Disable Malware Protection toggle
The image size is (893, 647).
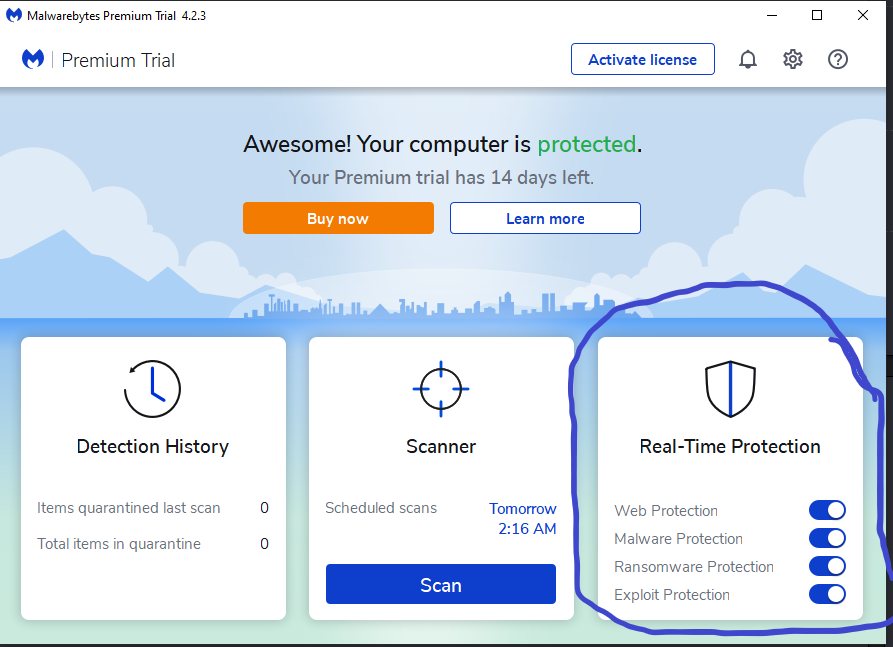coord(827,539)
